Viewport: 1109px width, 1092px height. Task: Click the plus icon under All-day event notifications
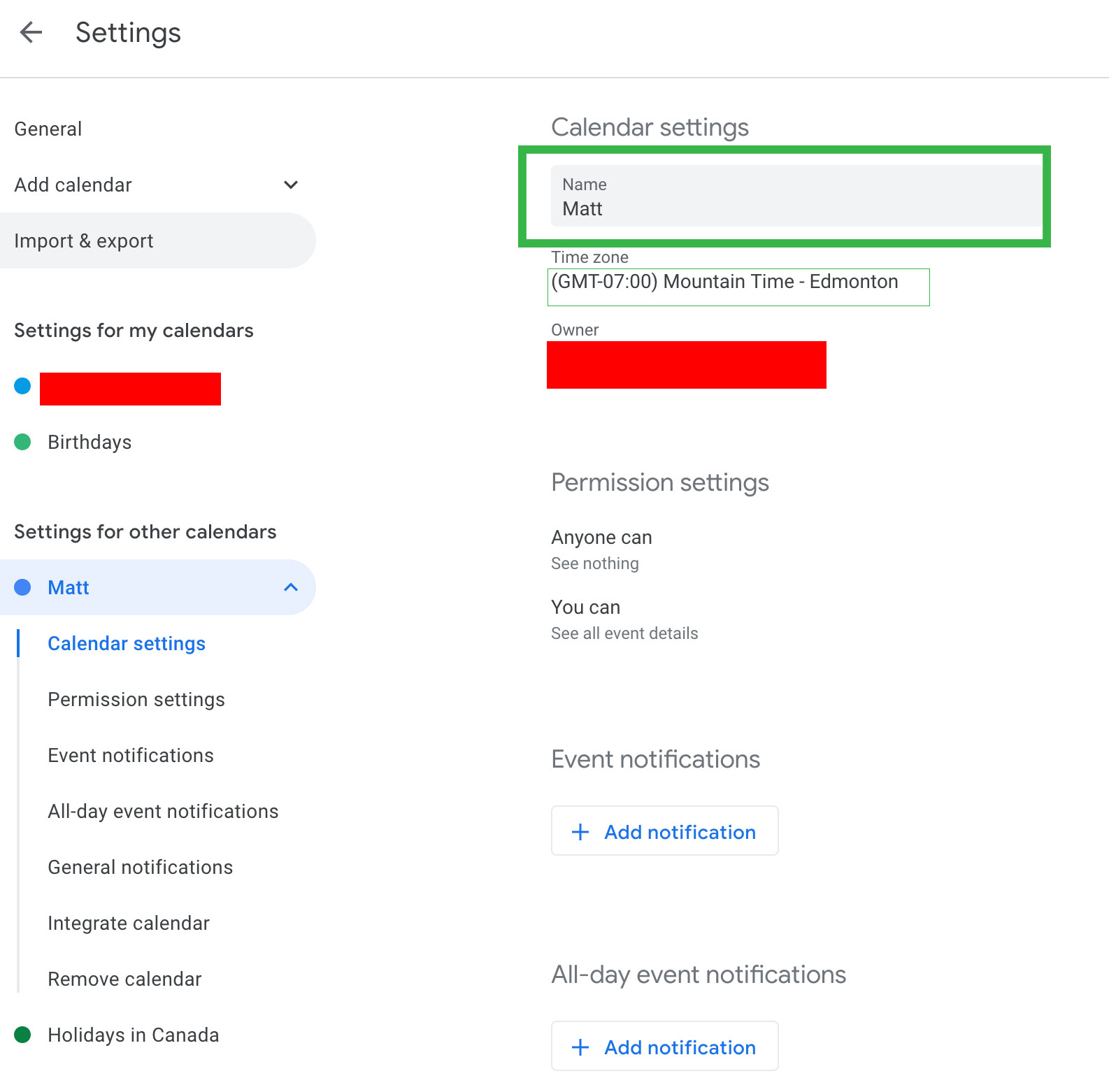pyautogui.click(x=580, y=1047)
